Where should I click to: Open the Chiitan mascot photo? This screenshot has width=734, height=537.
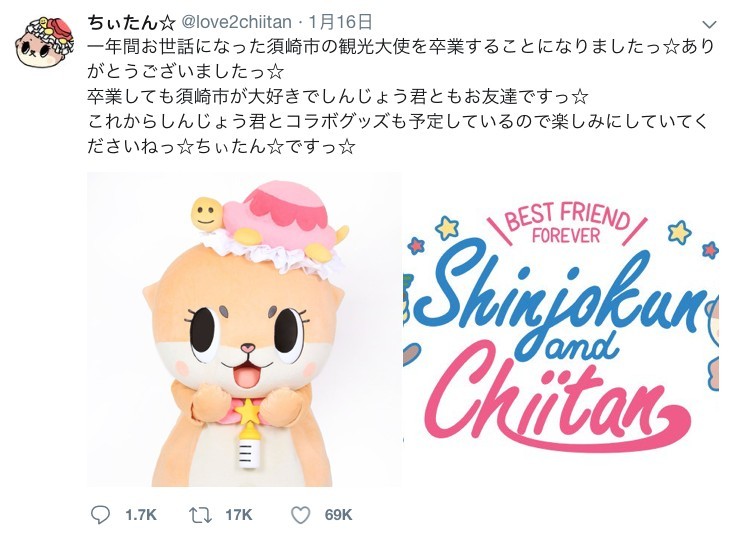244,330
